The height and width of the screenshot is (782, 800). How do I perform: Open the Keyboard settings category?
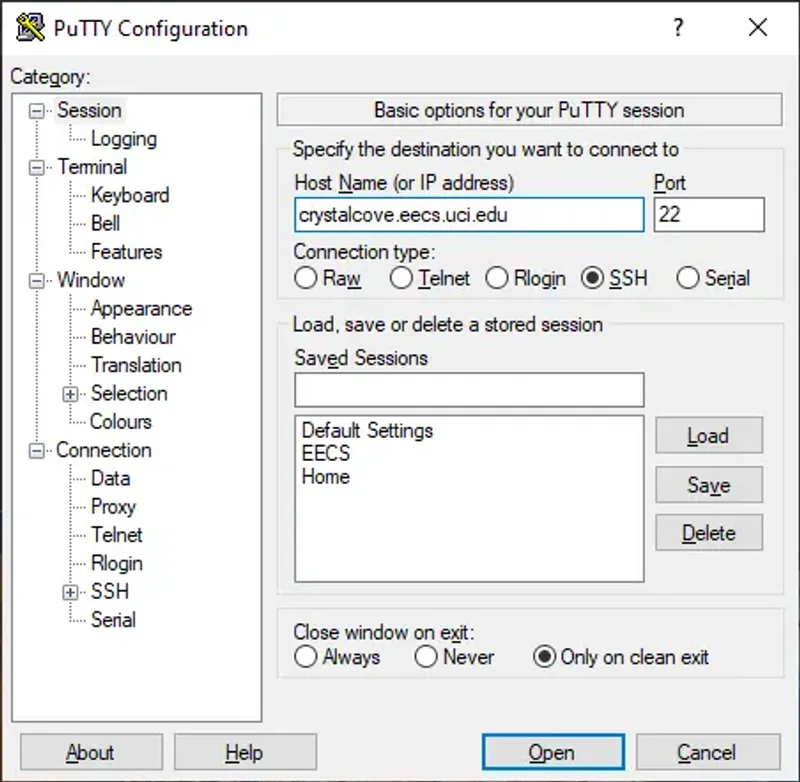tap(129, 195)
